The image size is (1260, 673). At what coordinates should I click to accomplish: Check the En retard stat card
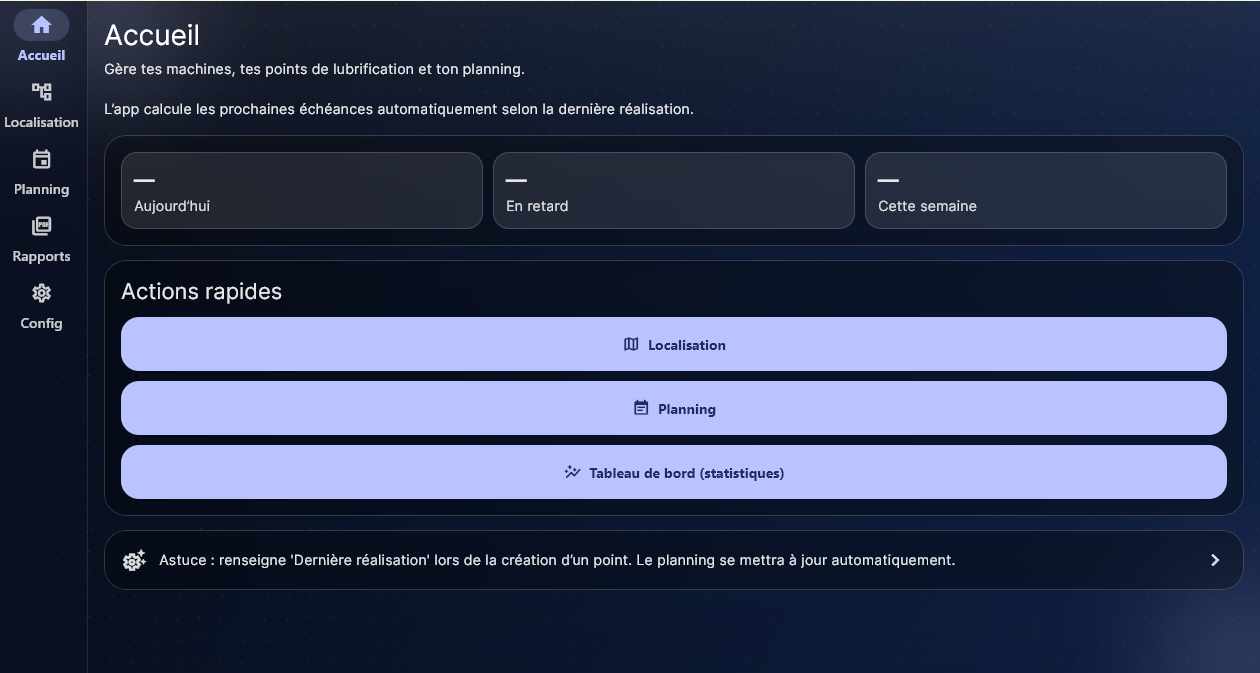(673, 190)
